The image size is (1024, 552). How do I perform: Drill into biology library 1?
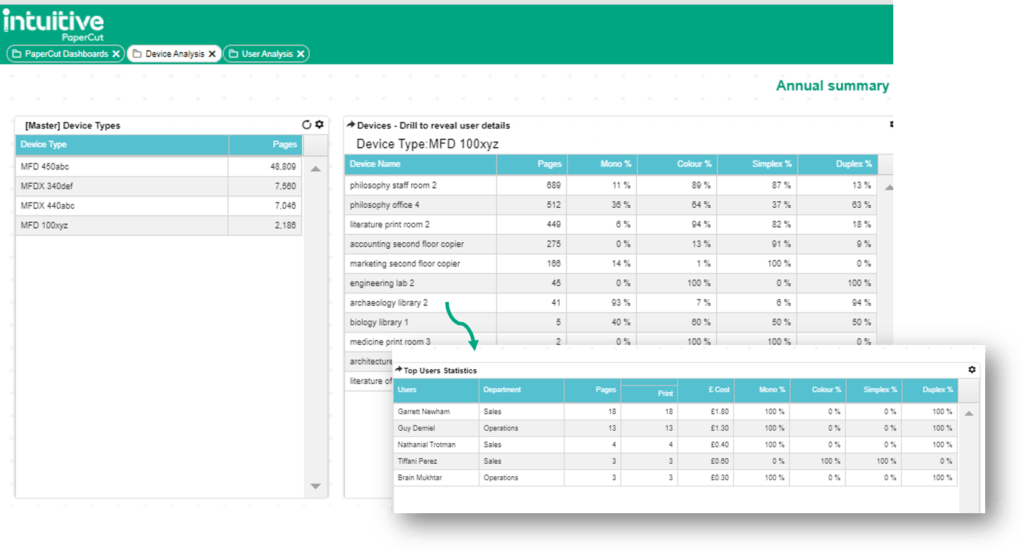coord(611,323)
